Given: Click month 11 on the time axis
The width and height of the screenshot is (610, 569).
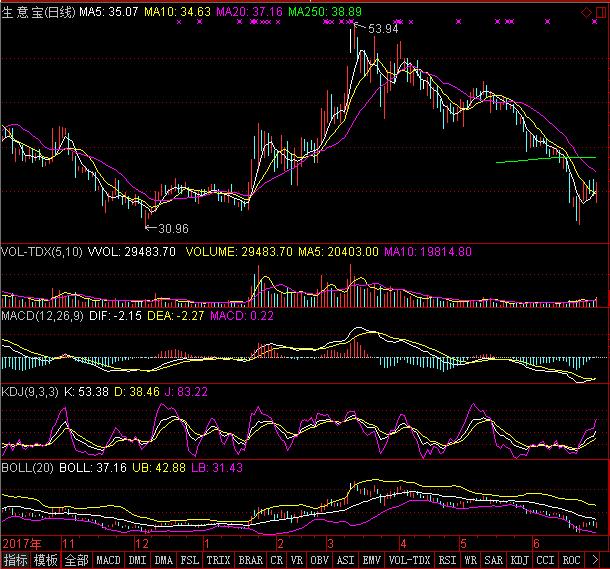Looking at the screenshot, I should pos(68,543).
